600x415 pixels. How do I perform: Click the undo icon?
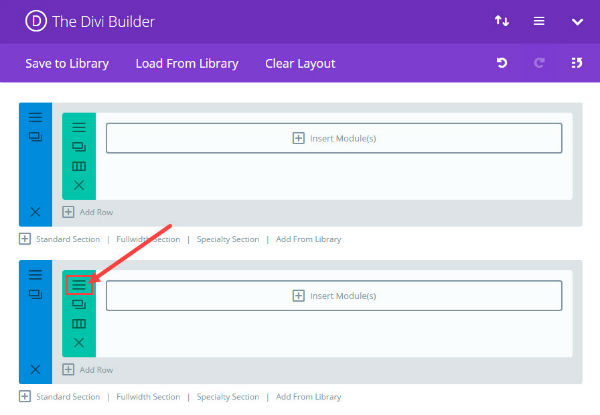(502, 63)
